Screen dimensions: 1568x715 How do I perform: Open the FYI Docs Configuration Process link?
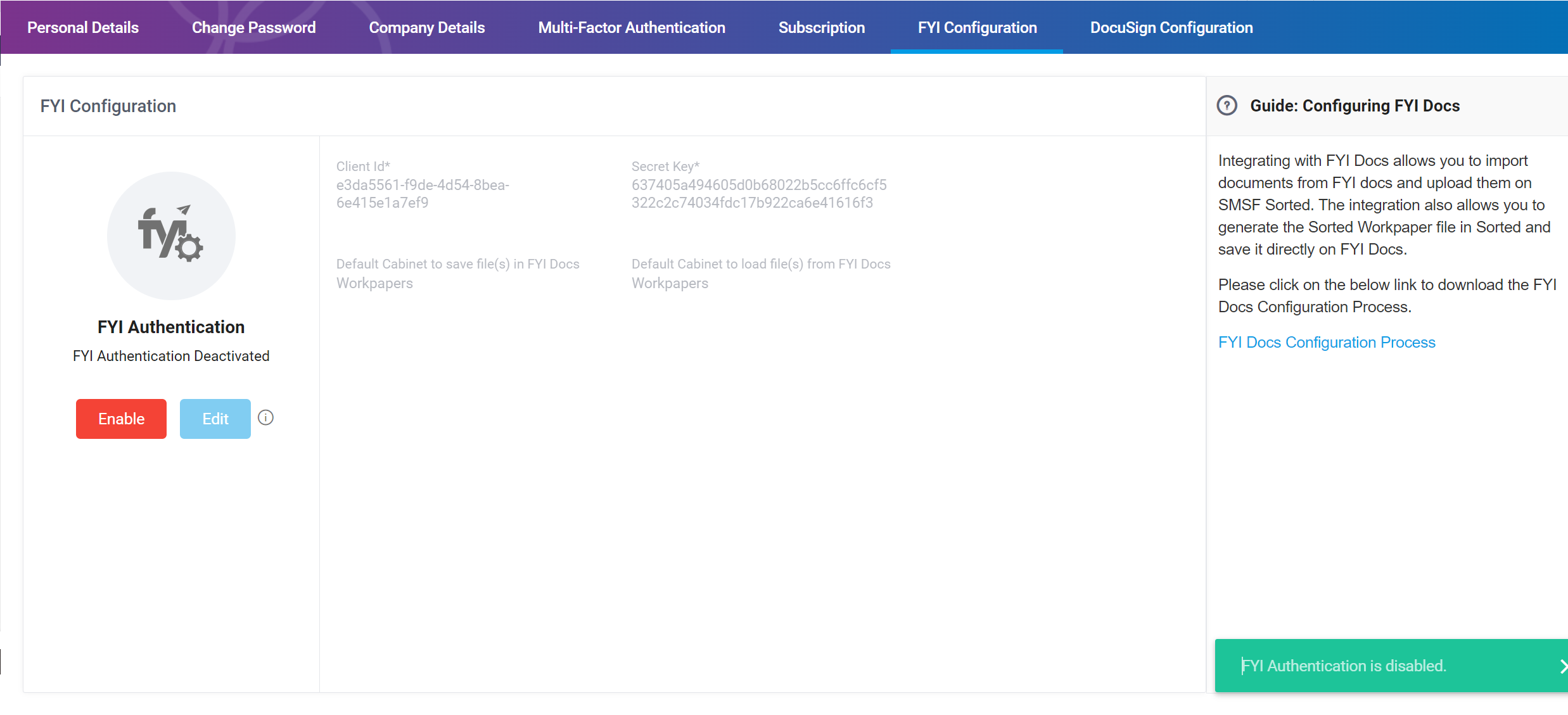[1327, 343]
